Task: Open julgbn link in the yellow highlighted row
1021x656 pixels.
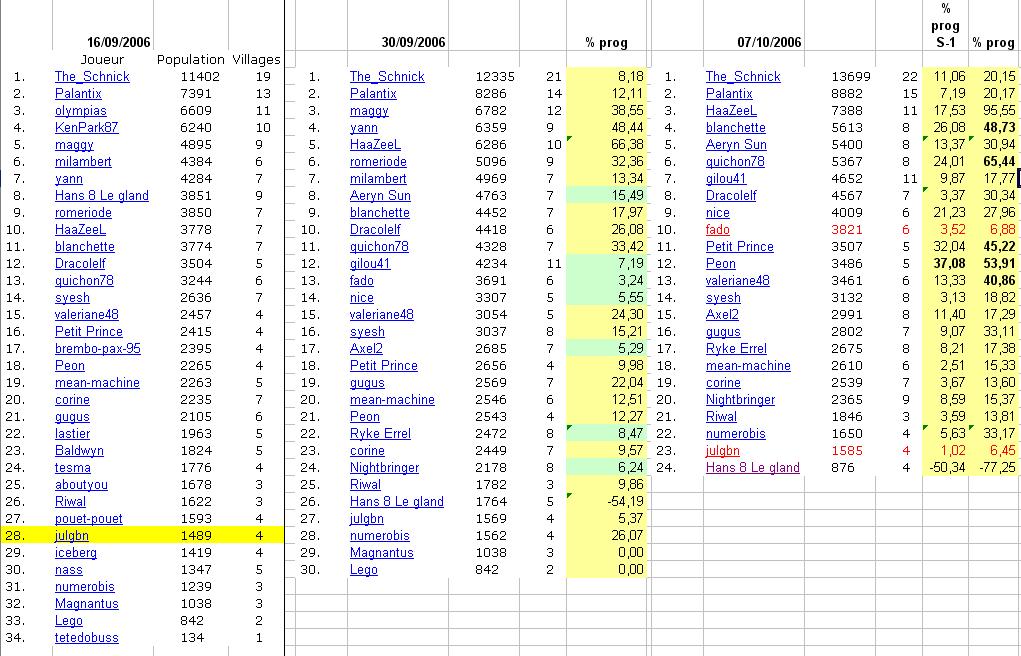Action: [x=72, y=535]
